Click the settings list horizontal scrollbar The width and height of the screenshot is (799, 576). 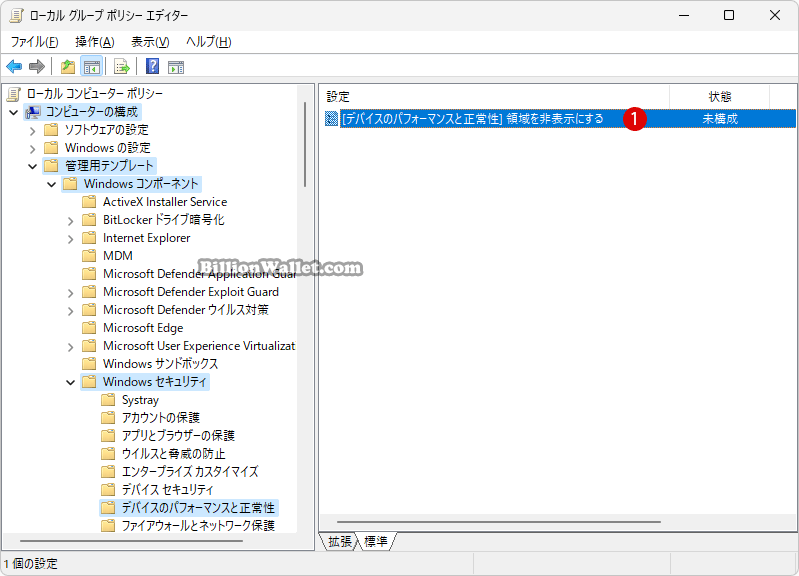(x=499, y=522)
